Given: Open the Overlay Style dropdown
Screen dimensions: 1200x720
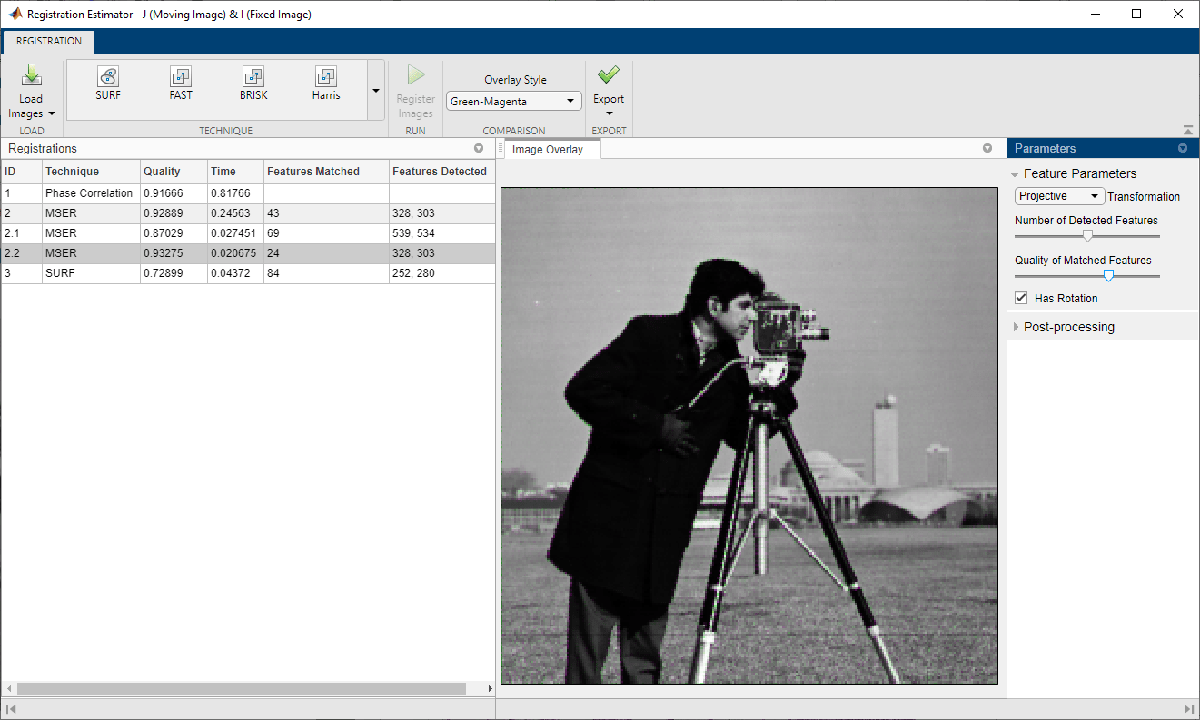Looking at the screenshot, I should click(513, 101).
